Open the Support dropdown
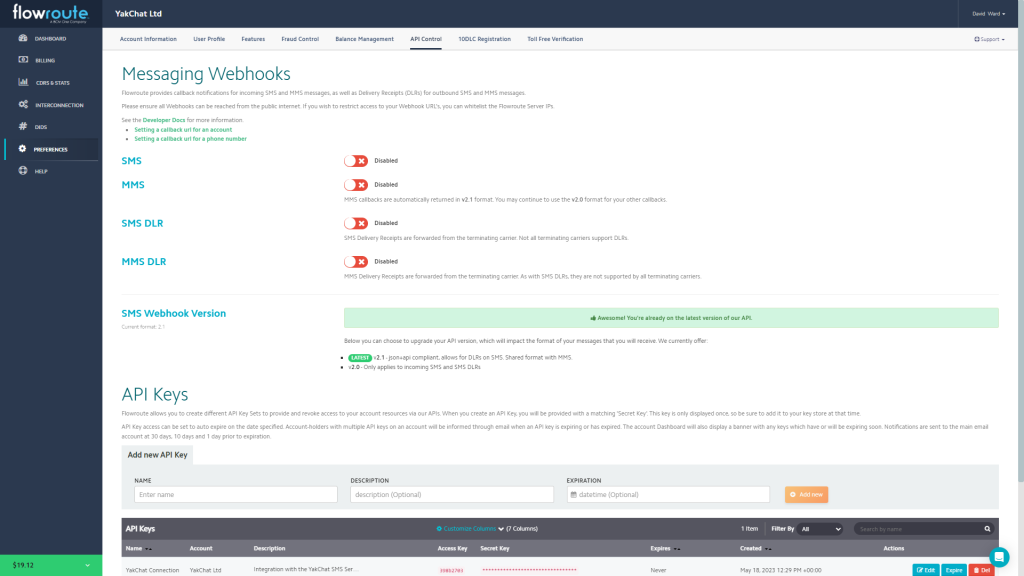Viewport: 1024px width, 576px height. (x=989, y=39)
